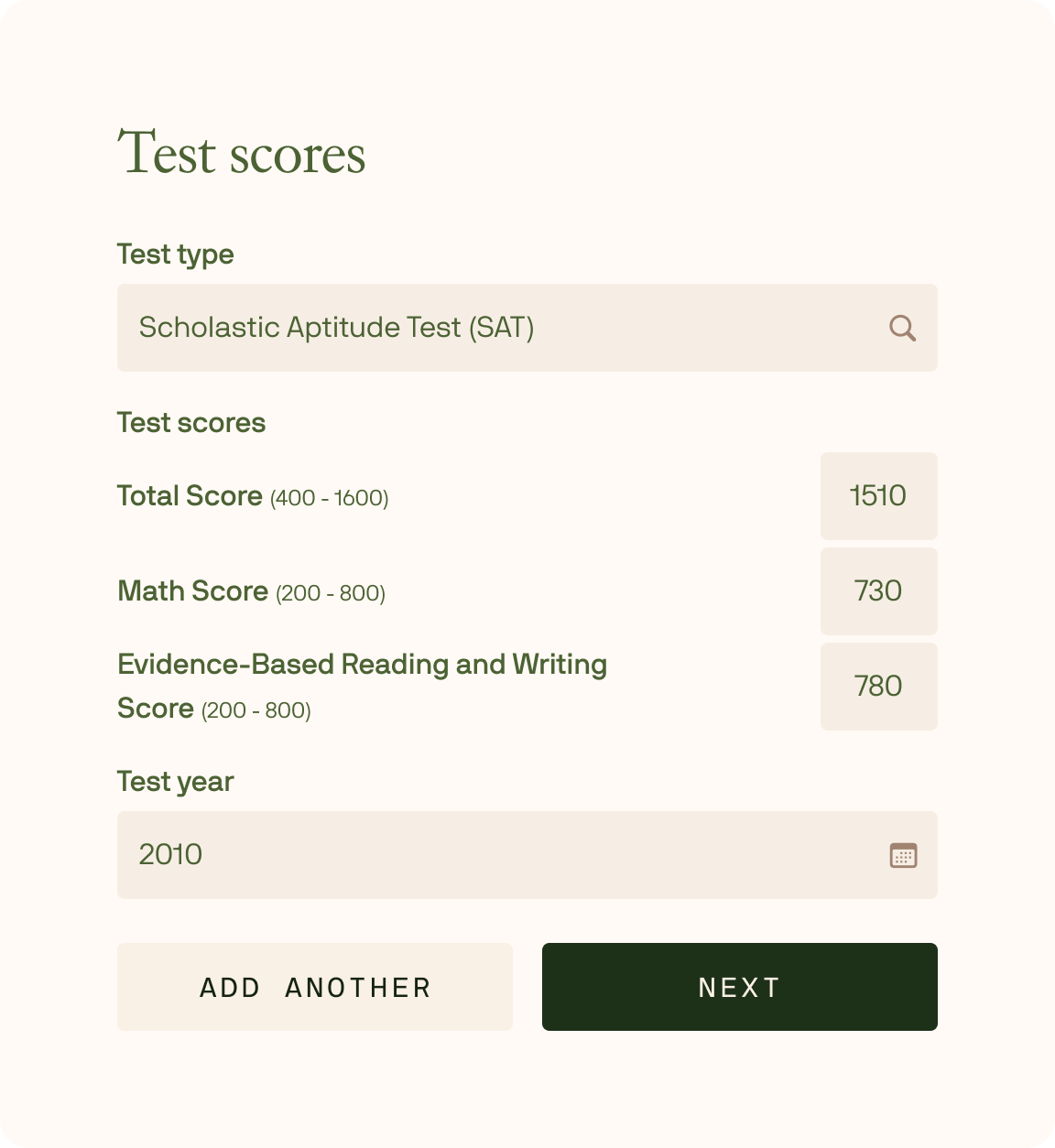Image resolution: width=1055 pixels, height=1148 pixels.
Task: Click the Math Score (200 - 800) label
Action: coord(251,592)
